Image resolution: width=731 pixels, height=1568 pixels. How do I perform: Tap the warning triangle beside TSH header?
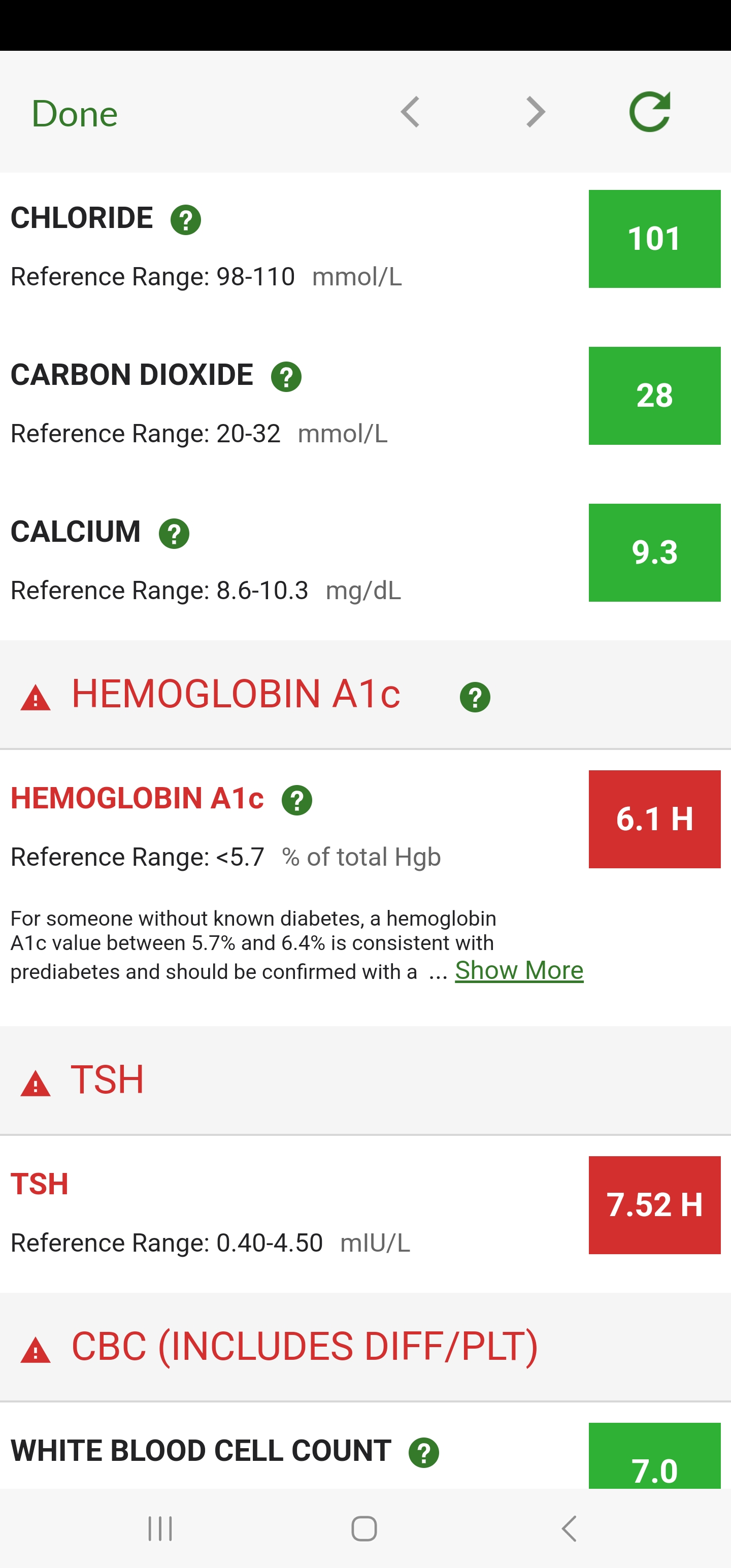(x=36, y=1085)
